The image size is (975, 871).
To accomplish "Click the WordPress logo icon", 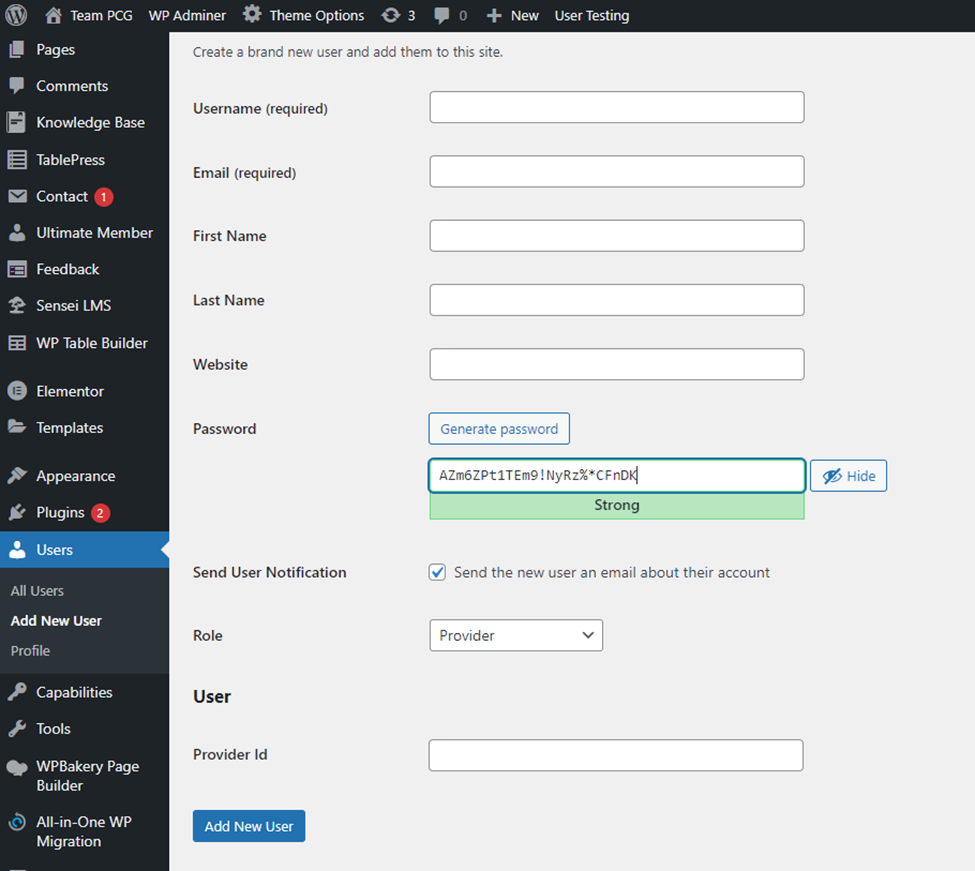I will pos(16,15).
